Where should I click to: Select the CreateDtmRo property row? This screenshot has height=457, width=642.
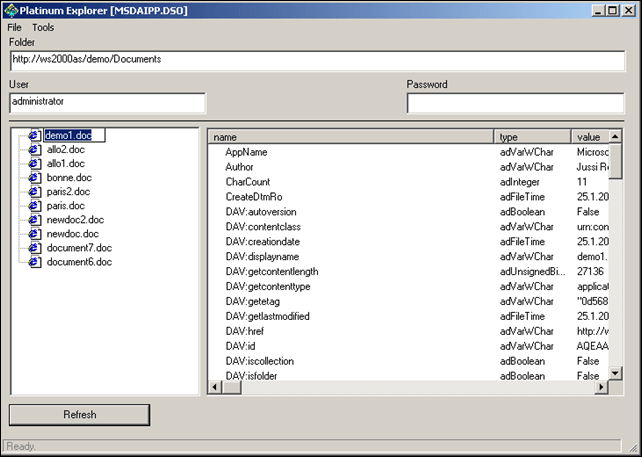click(409, 197)
